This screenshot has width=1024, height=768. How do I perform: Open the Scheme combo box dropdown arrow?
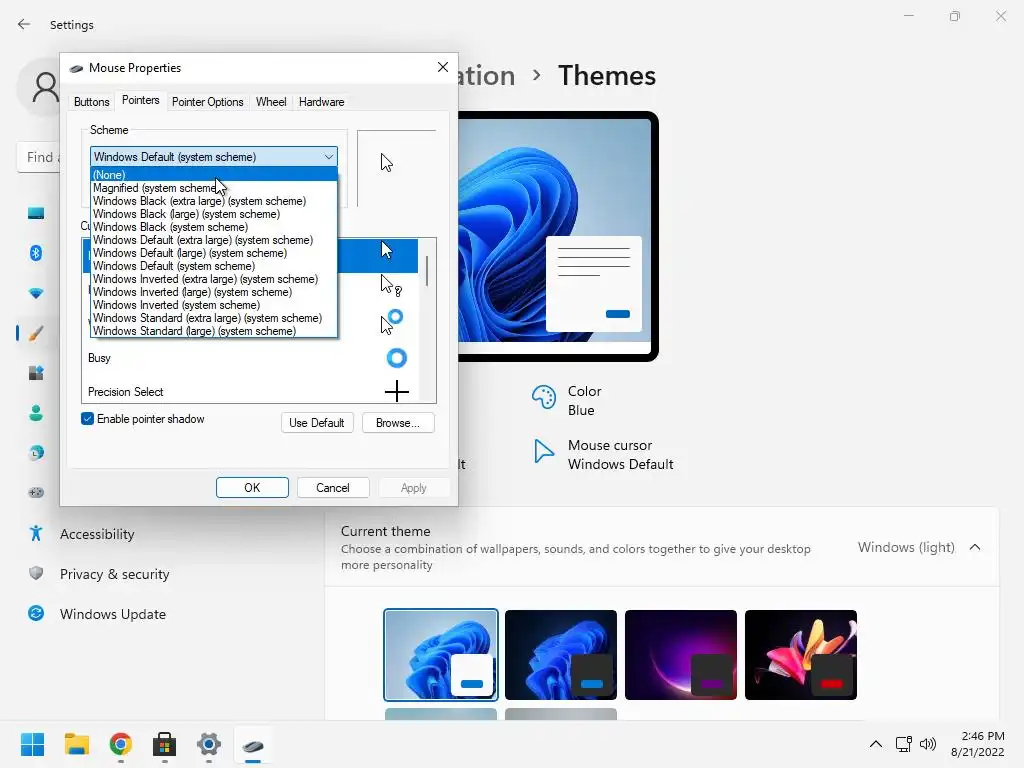click(x=328, y=157)
